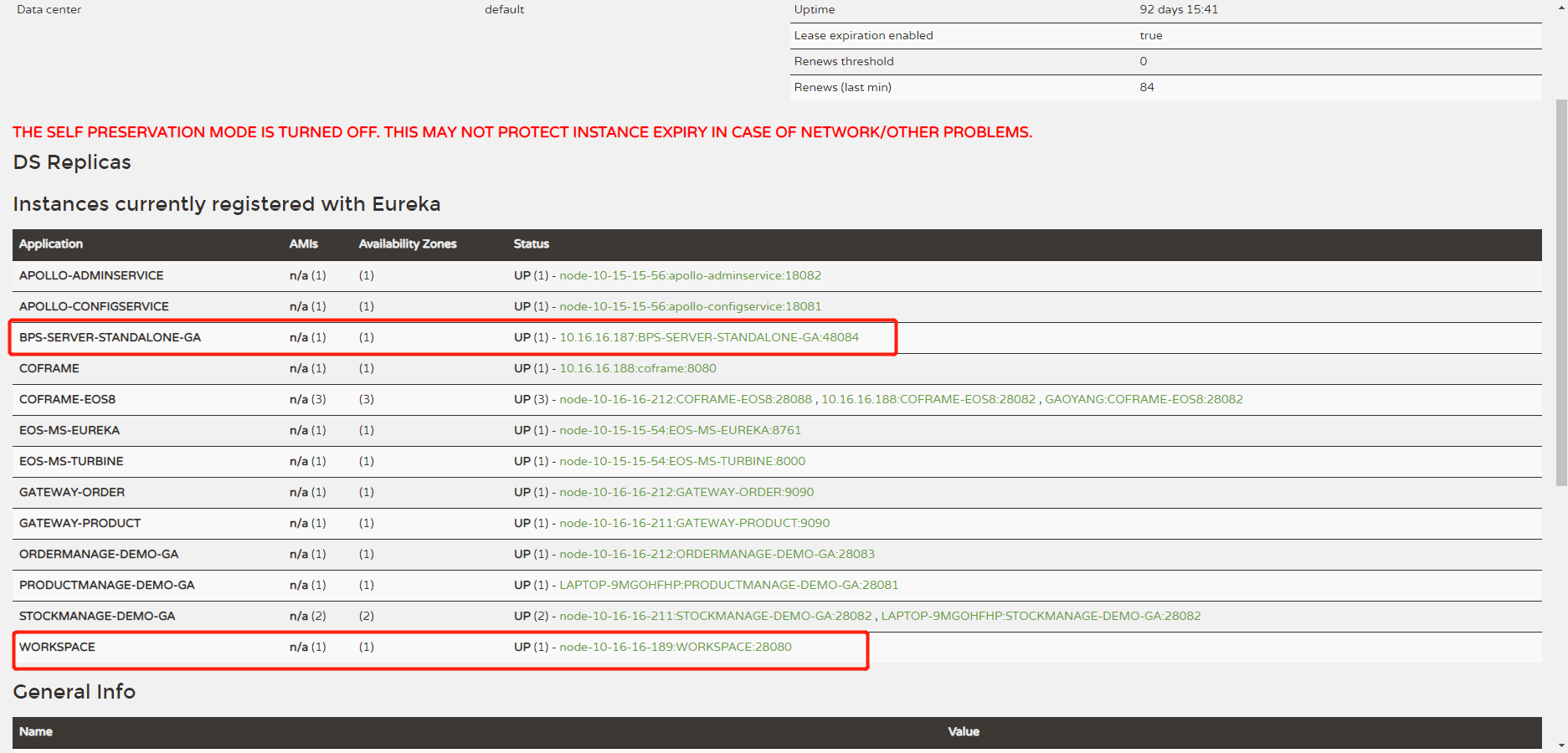Click the Status column header
Screen dimensions: 1568x753
pos(532,243)
